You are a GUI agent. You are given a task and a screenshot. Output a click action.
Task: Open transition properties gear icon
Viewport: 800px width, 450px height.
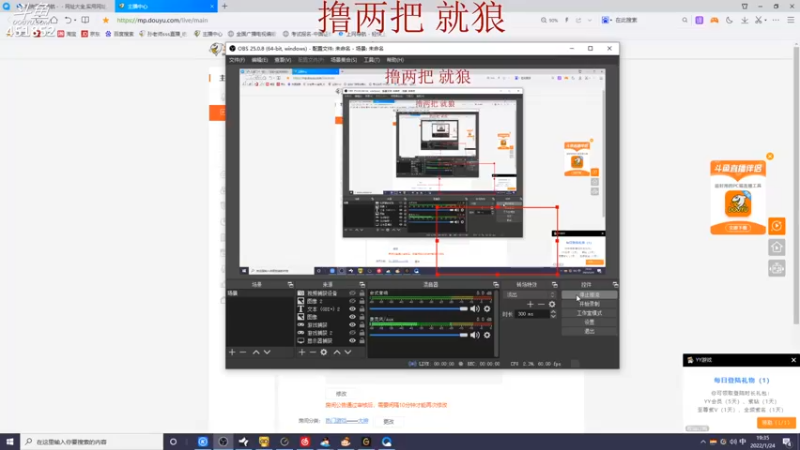point(552,304)
